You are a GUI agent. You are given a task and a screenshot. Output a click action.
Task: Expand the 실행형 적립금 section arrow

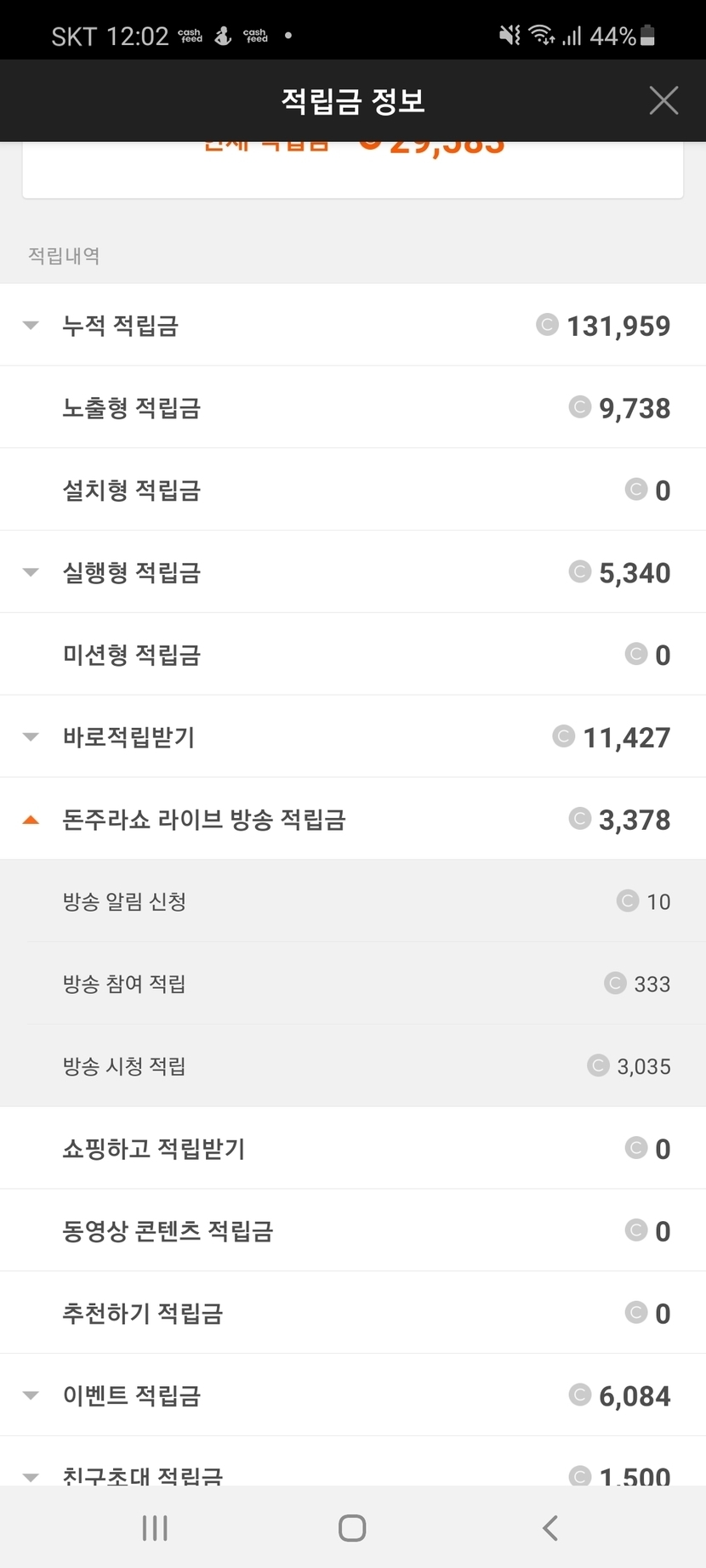point(31,572)
